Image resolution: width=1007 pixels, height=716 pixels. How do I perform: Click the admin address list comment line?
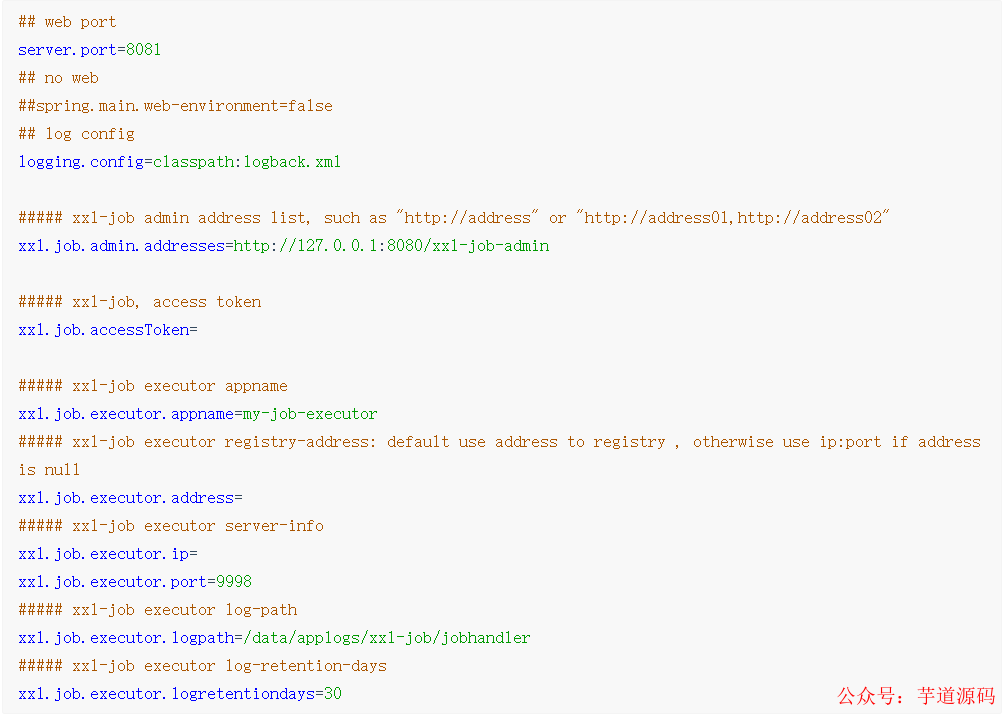[453, 218]
